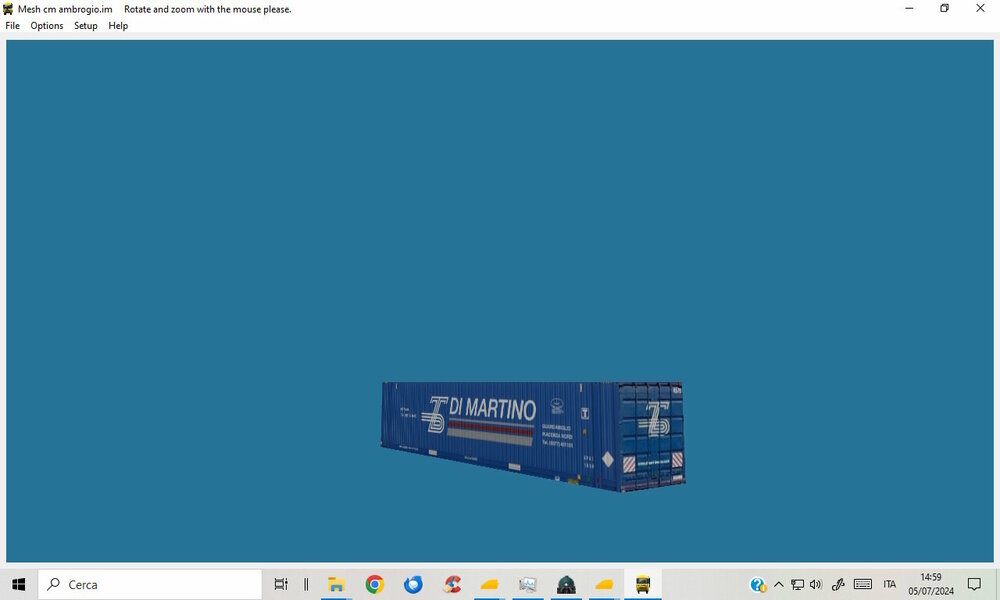Open the Help menu
Viewport: 1000px width, 600px height.
118,26
